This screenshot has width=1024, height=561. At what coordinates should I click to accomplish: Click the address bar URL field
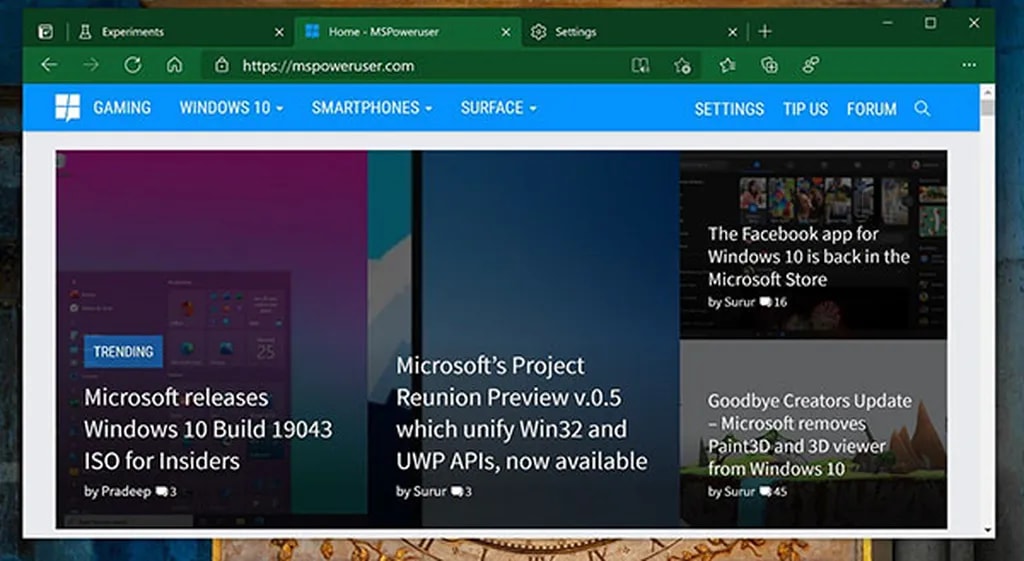click(420, 66)
